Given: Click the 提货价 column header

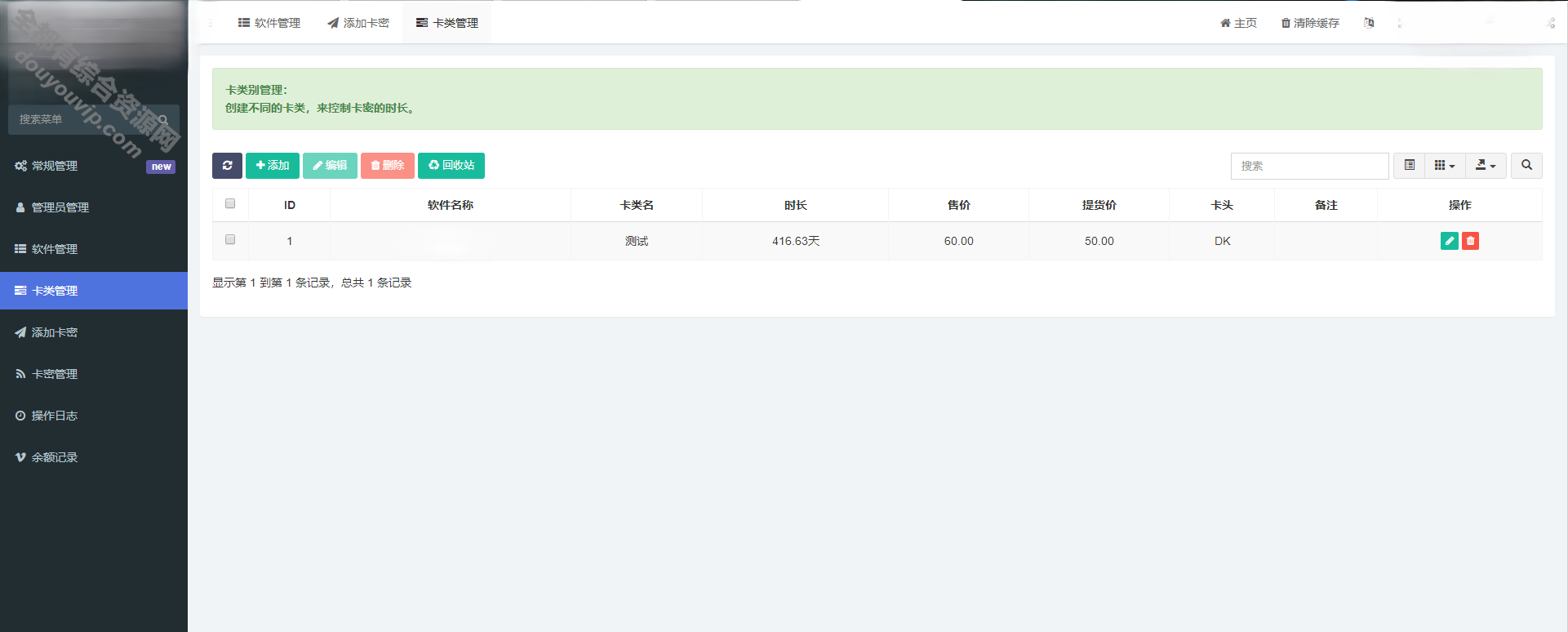Looking at the screenshot, I should pos(1099,205).
